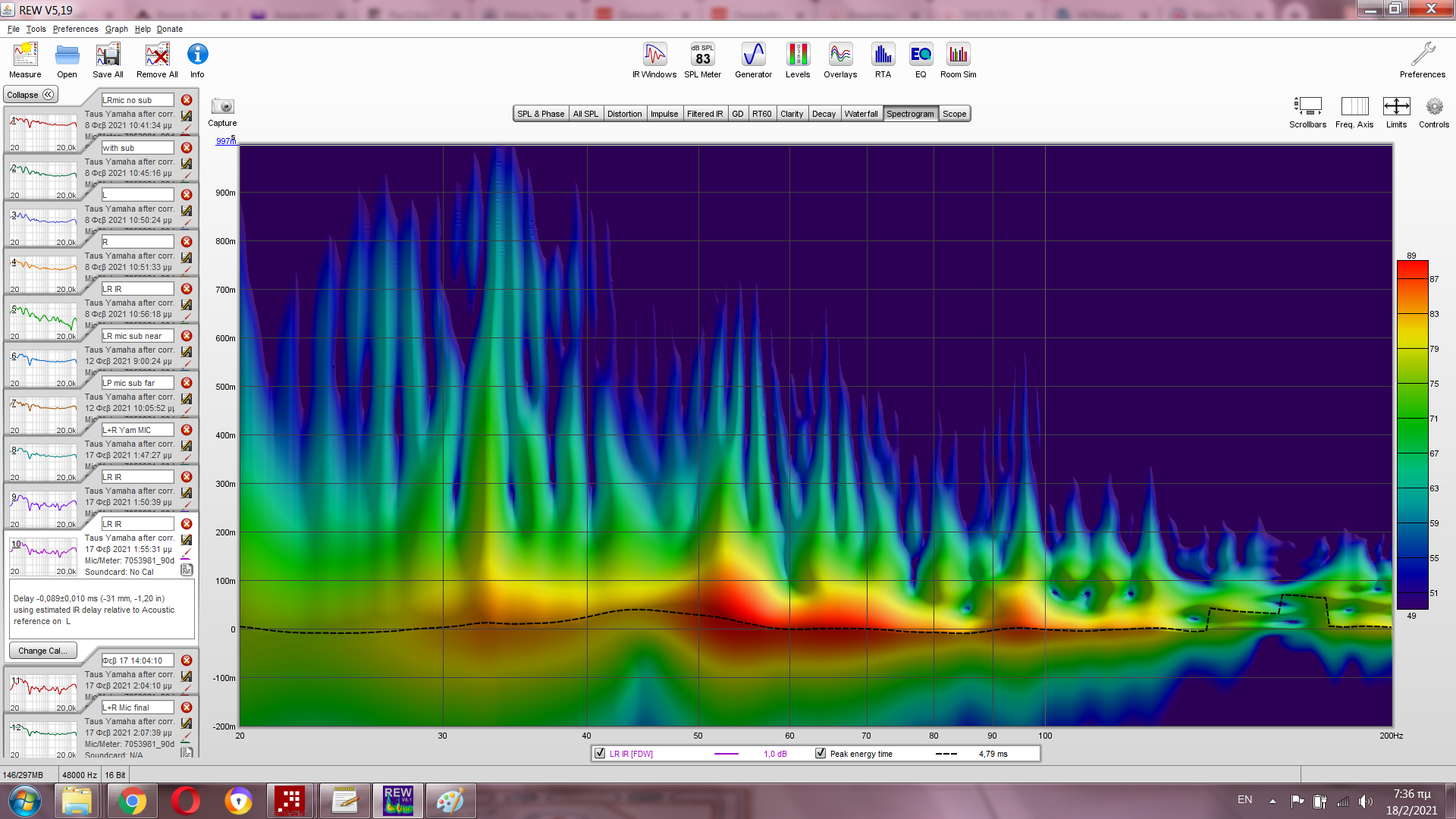
Task: Remove the 'with sub' measurement
Action: [x=187, y=148]
